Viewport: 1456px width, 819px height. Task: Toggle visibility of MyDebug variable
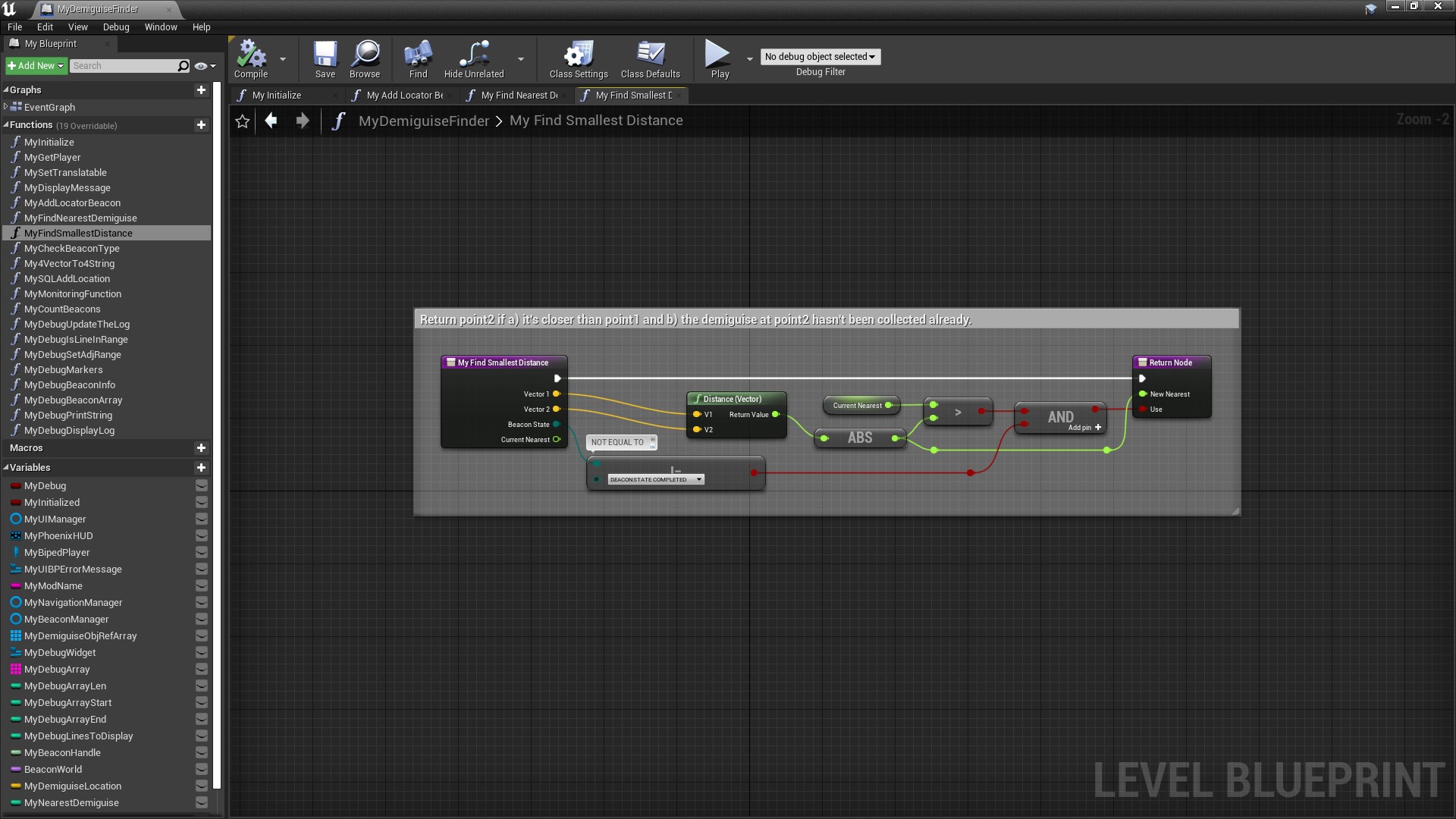point(202,486)
